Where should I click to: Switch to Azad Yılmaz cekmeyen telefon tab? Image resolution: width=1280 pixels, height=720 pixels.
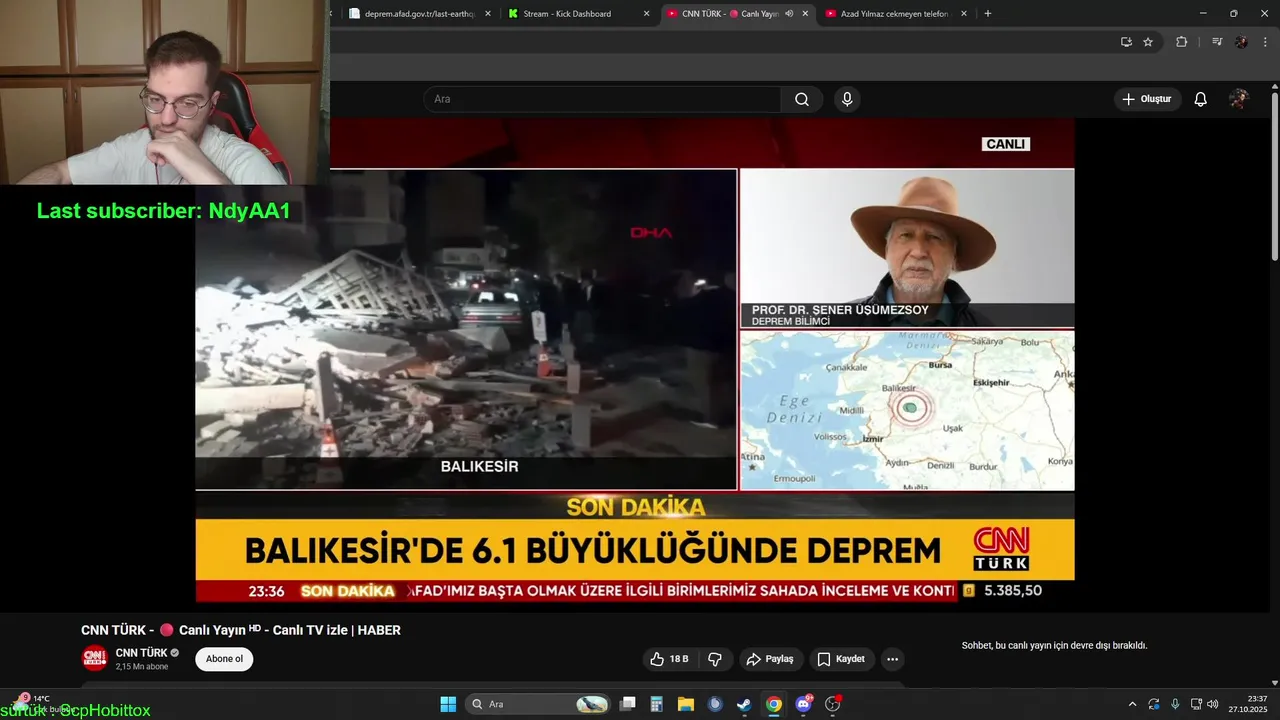click(893, 14)
